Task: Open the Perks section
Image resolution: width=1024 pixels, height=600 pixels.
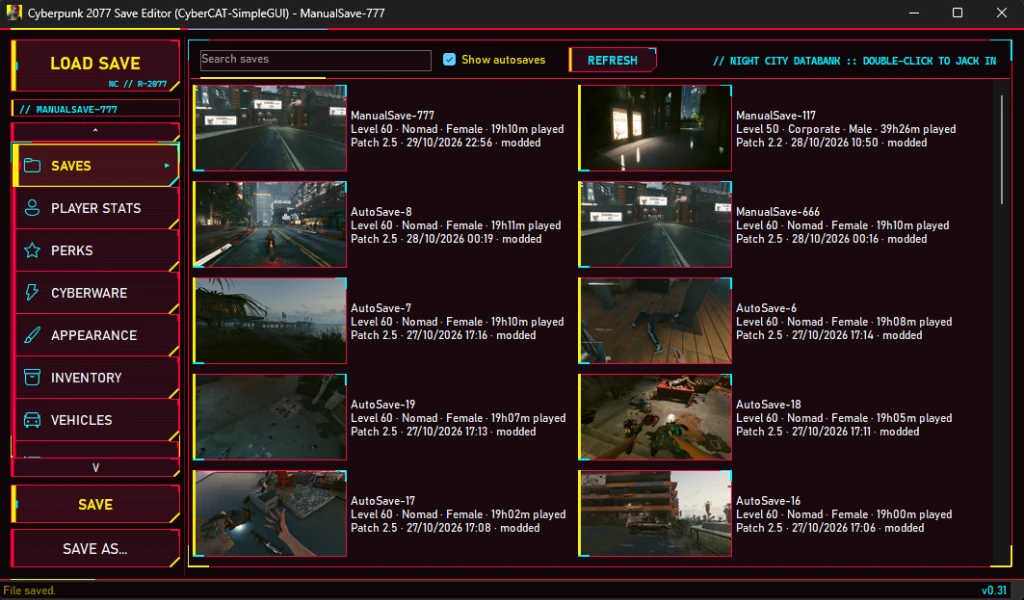Action: tap(95, 251)
